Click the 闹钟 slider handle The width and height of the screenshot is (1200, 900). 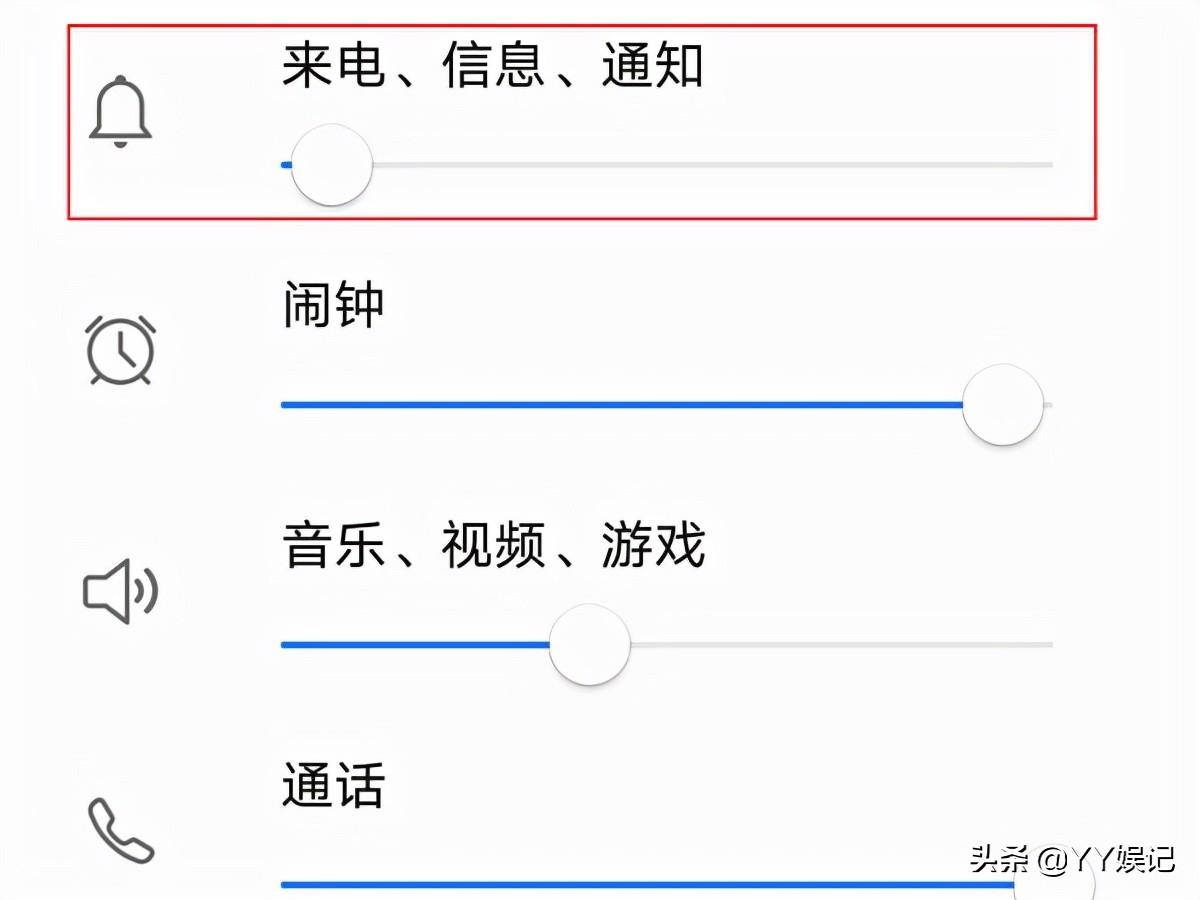point(1003,405)
